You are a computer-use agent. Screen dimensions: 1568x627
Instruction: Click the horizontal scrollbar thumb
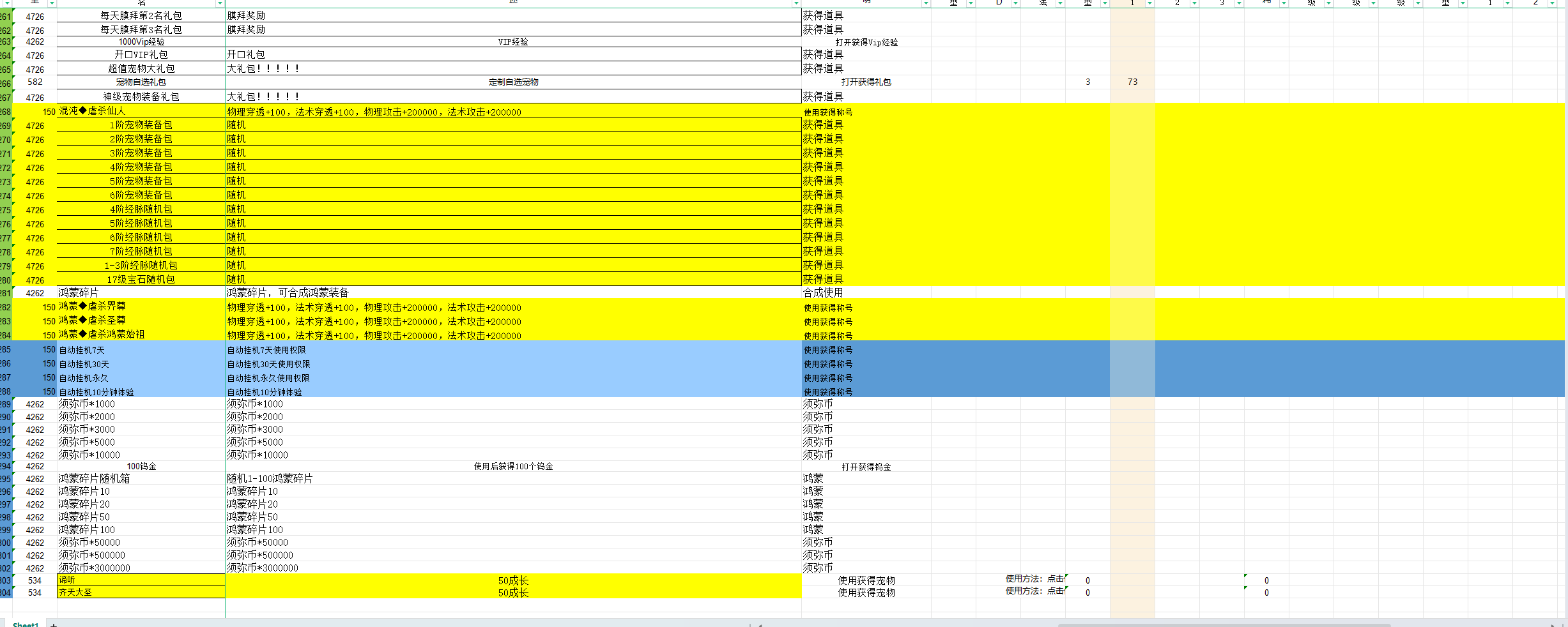click(x=1224, y=625)
